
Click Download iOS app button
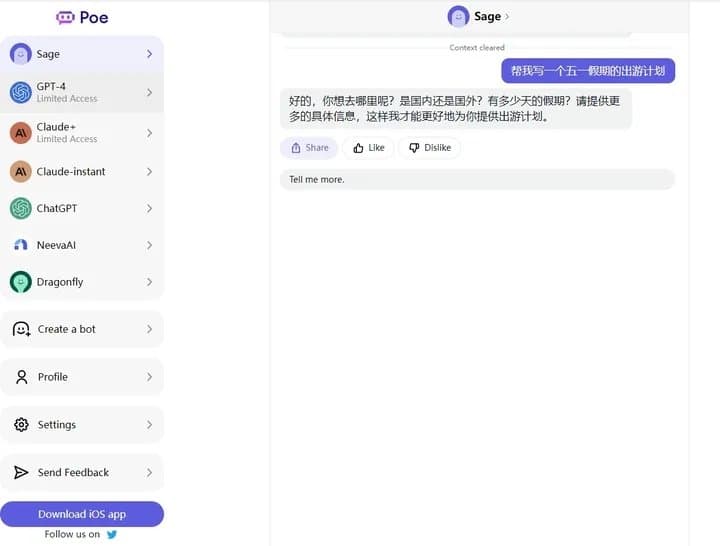pyautogui.click(x=82, y=514)
